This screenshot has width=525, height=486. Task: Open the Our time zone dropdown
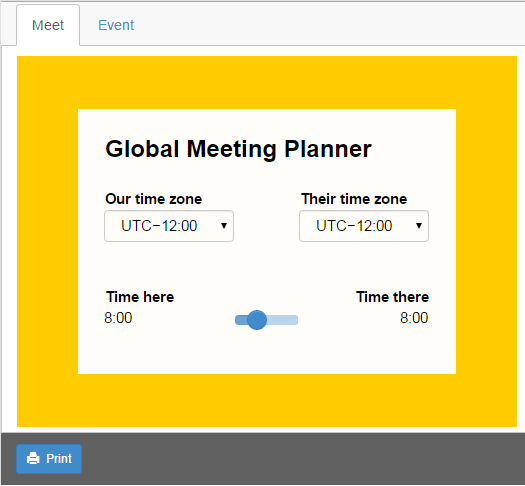tap(169, 226)
